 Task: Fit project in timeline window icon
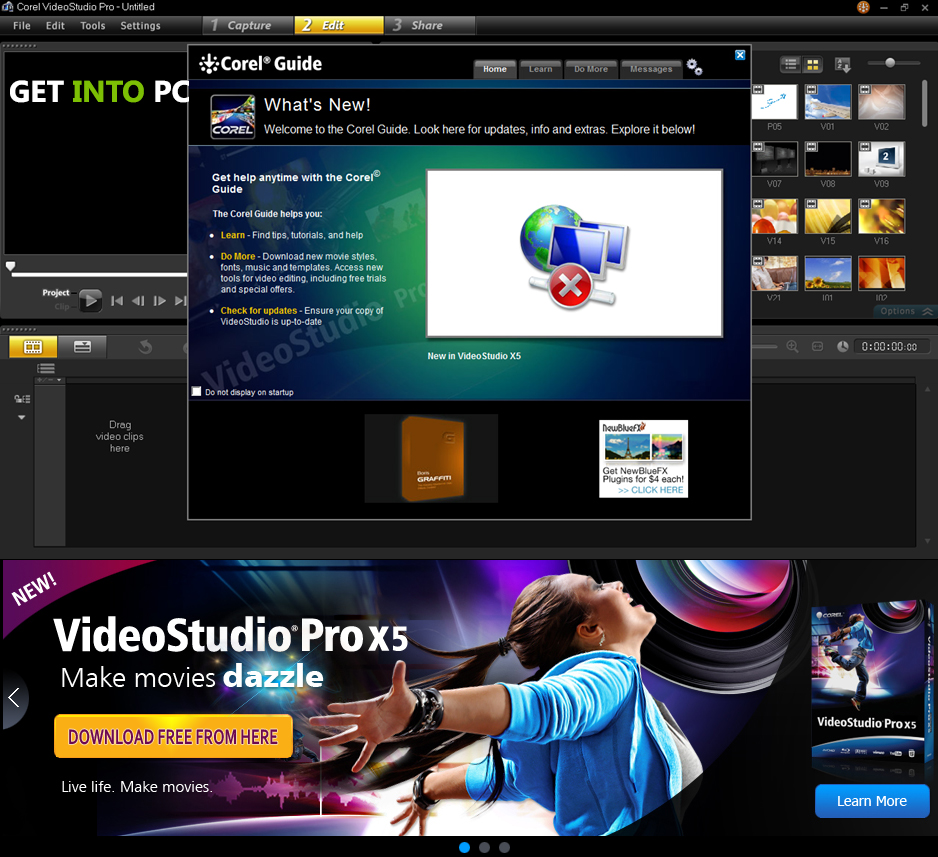click(817, 346)
